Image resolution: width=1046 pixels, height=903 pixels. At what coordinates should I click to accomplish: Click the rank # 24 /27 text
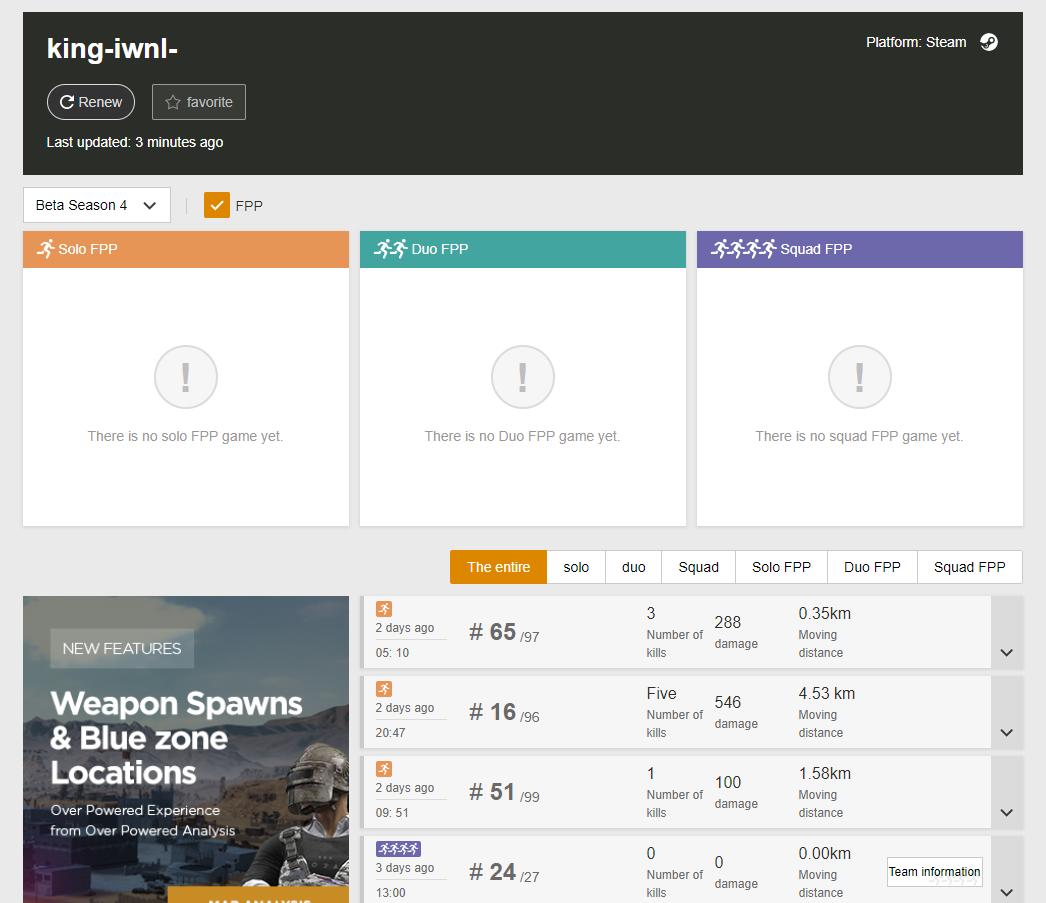tap(504, 872)
